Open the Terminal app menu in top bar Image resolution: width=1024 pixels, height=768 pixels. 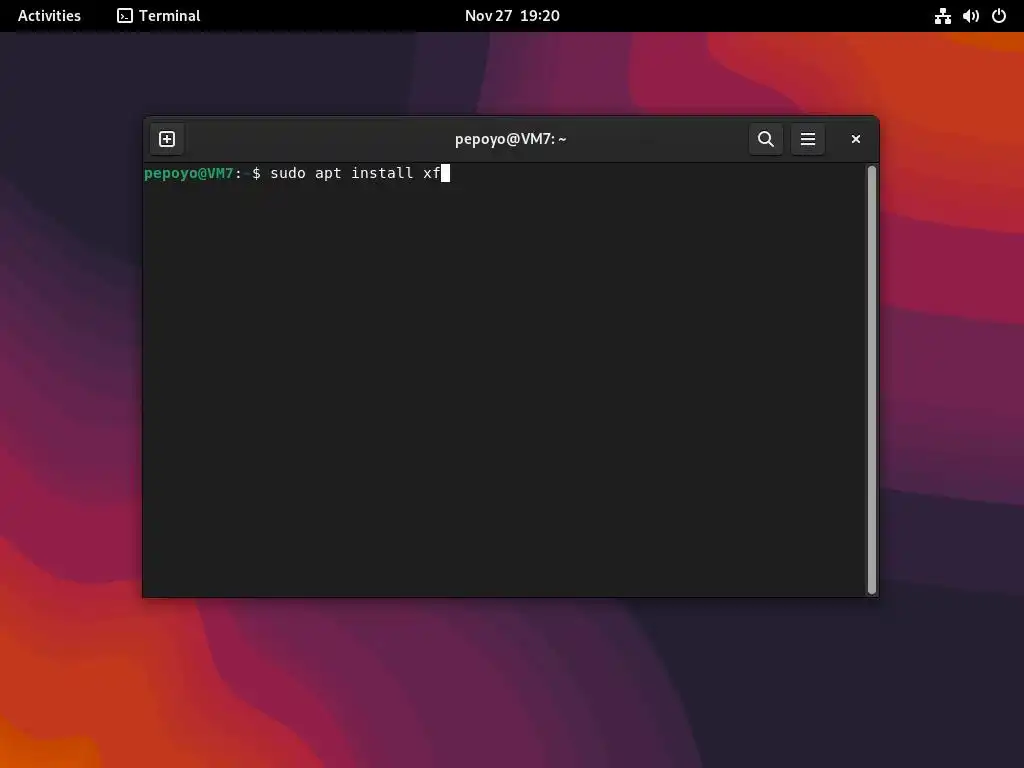point(159,16)
